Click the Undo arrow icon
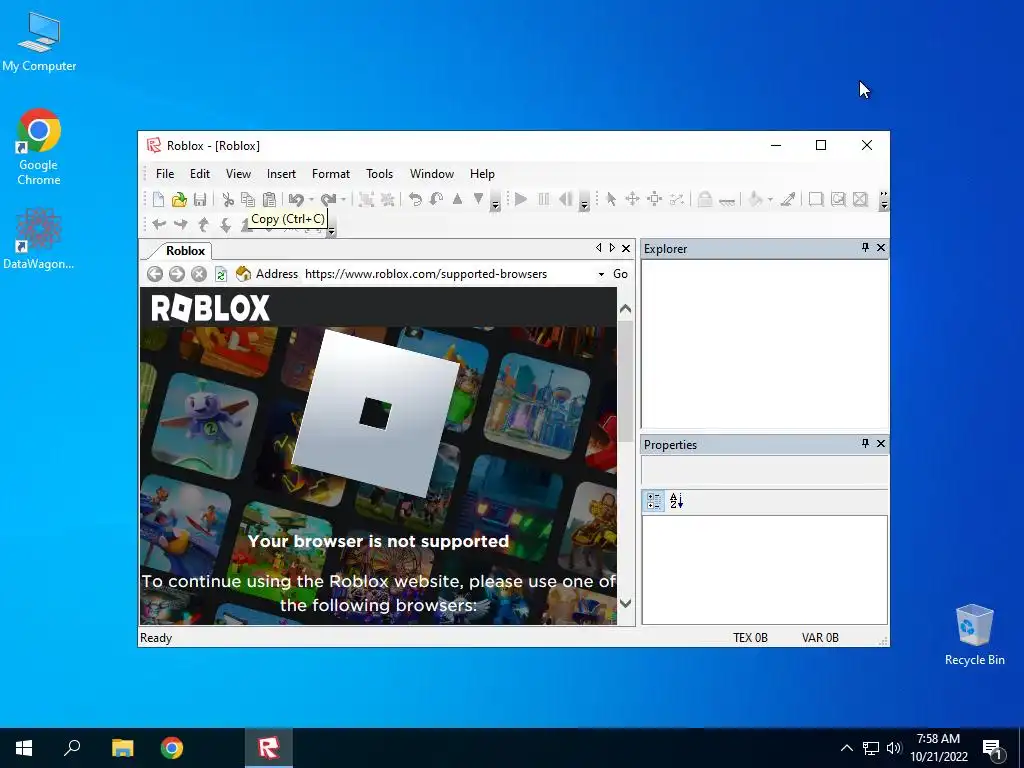 click(296, 199)
